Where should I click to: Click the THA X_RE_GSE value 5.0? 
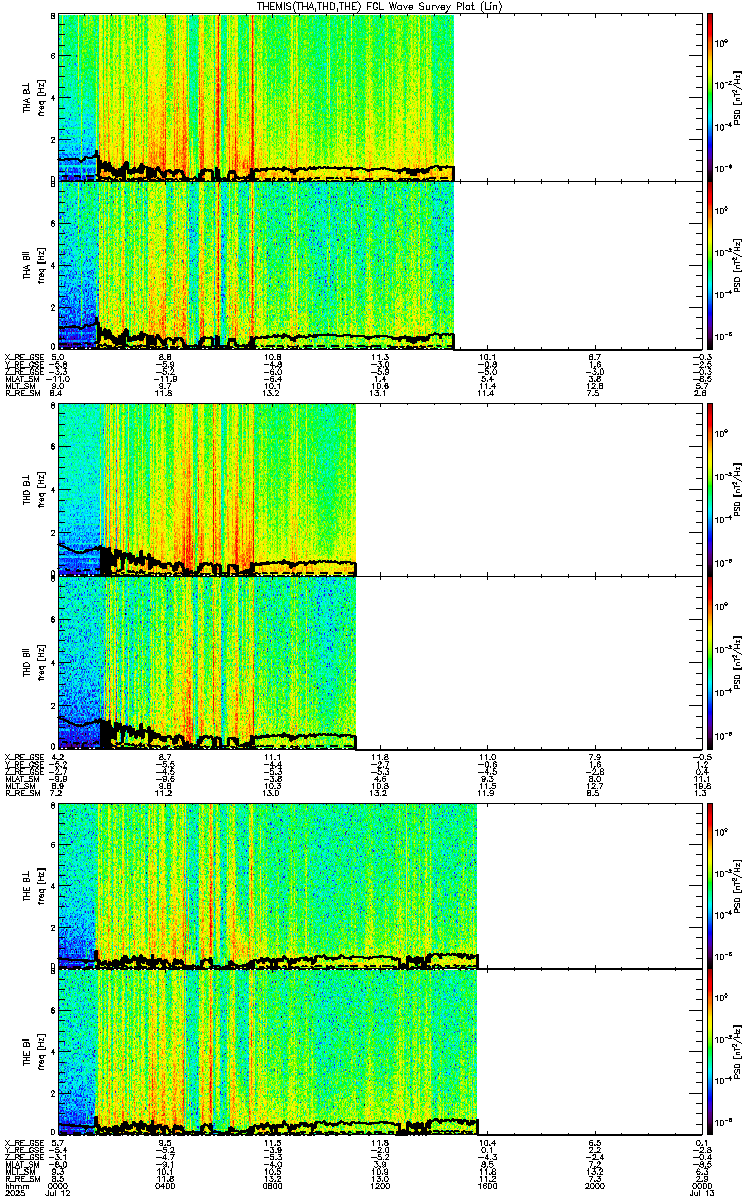(x=58, y=356)
